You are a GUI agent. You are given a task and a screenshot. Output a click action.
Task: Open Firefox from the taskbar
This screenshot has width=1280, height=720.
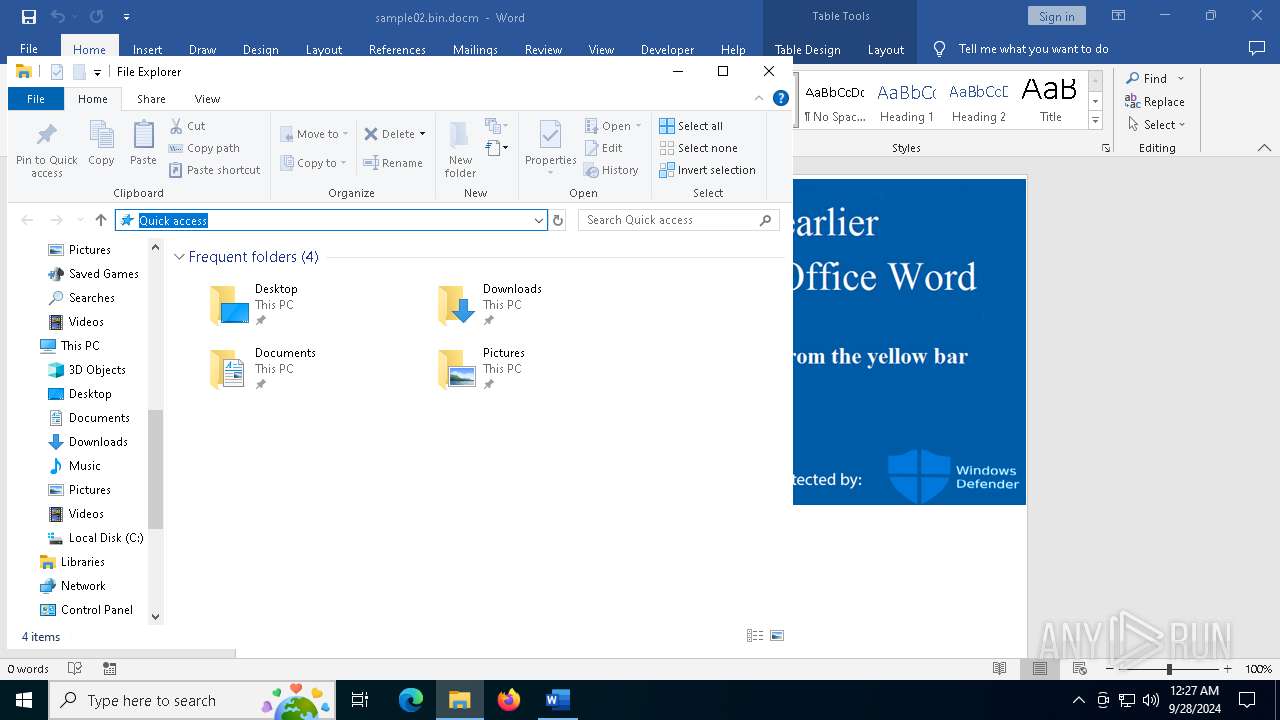(509, 700)
